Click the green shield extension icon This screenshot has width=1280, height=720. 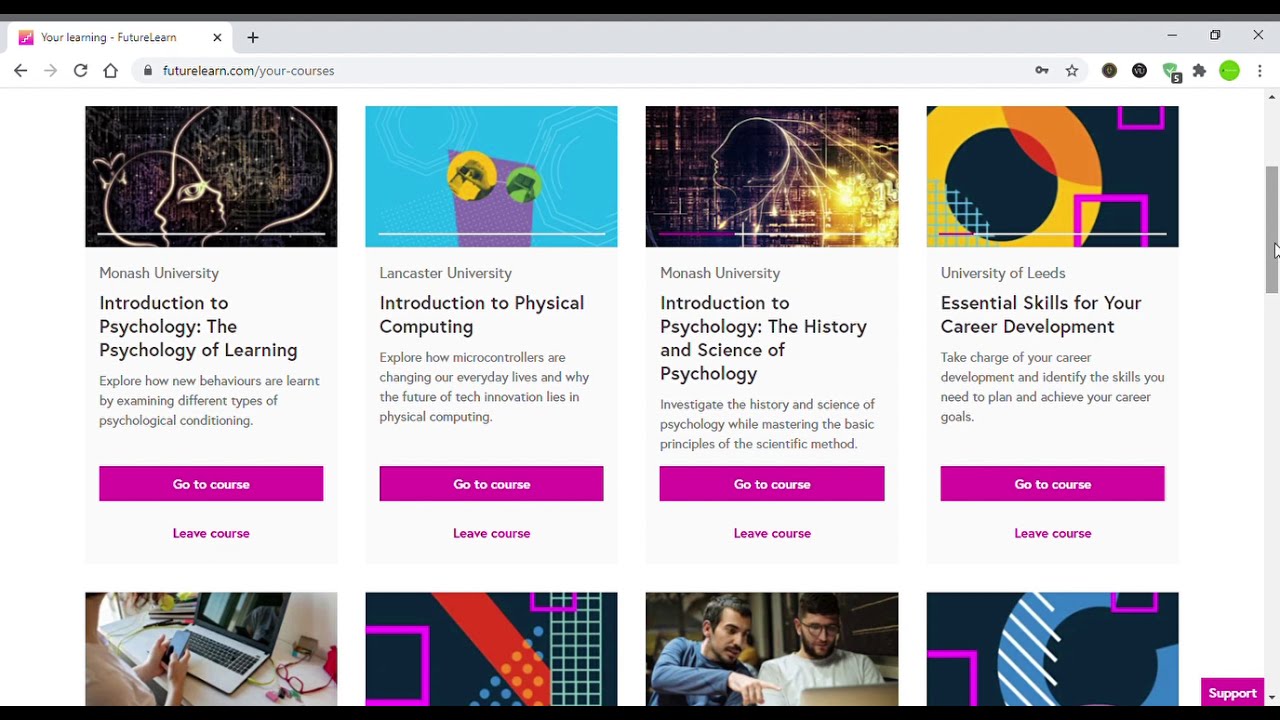tap(1170, 71)
